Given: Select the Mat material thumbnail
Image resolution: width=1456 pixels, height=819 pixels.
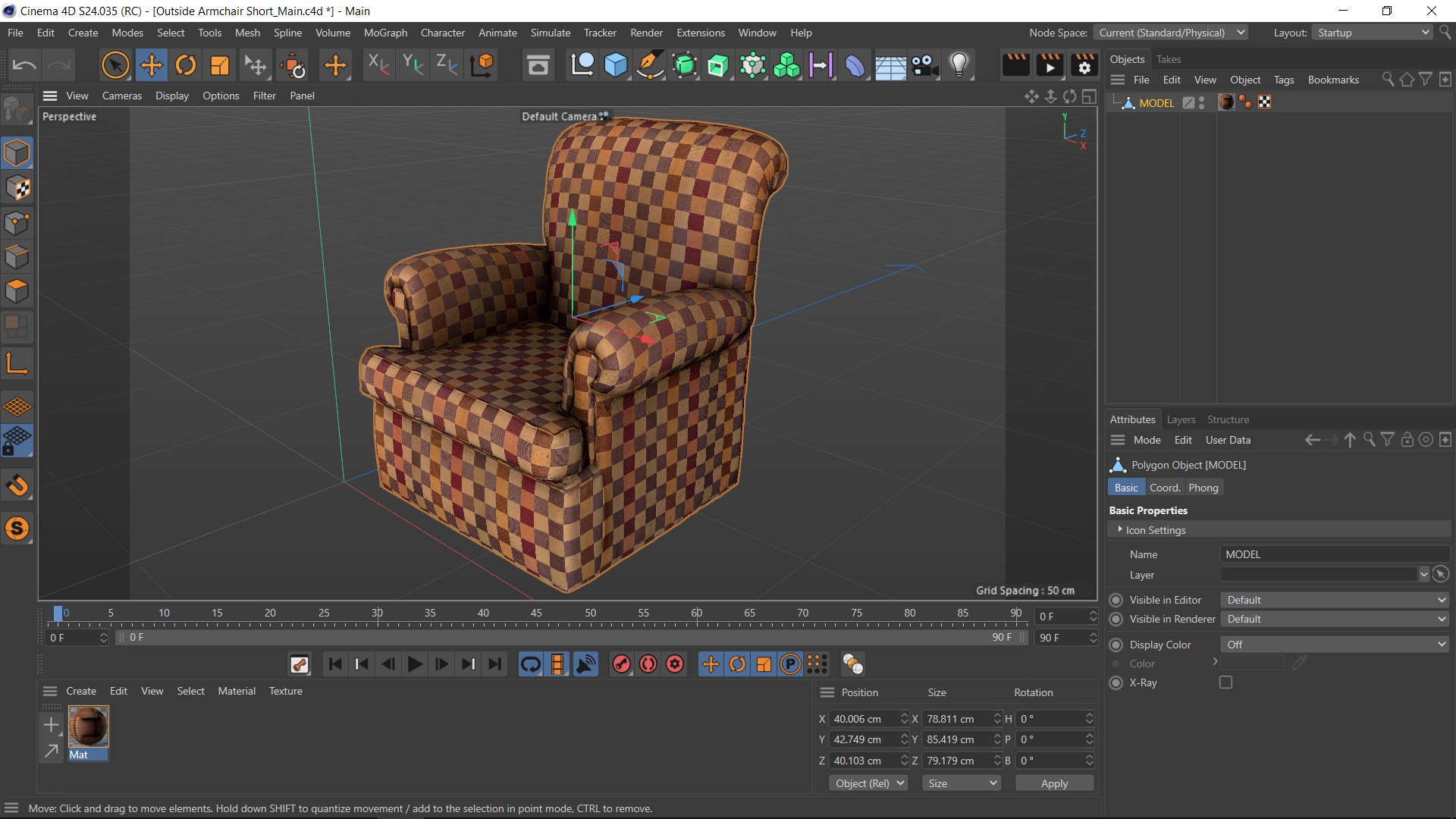Looking at the screenshot, I should [88, 726].
